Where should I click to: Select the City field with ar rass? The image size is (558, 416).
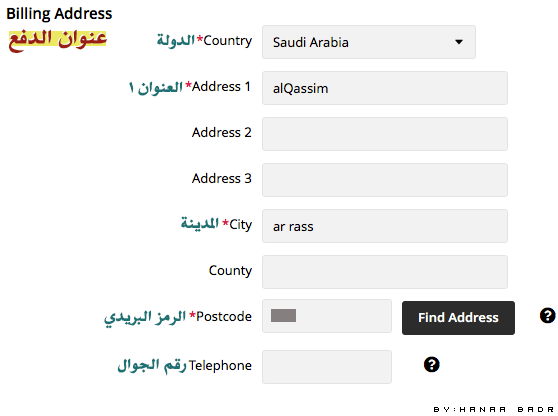[385, 226]
